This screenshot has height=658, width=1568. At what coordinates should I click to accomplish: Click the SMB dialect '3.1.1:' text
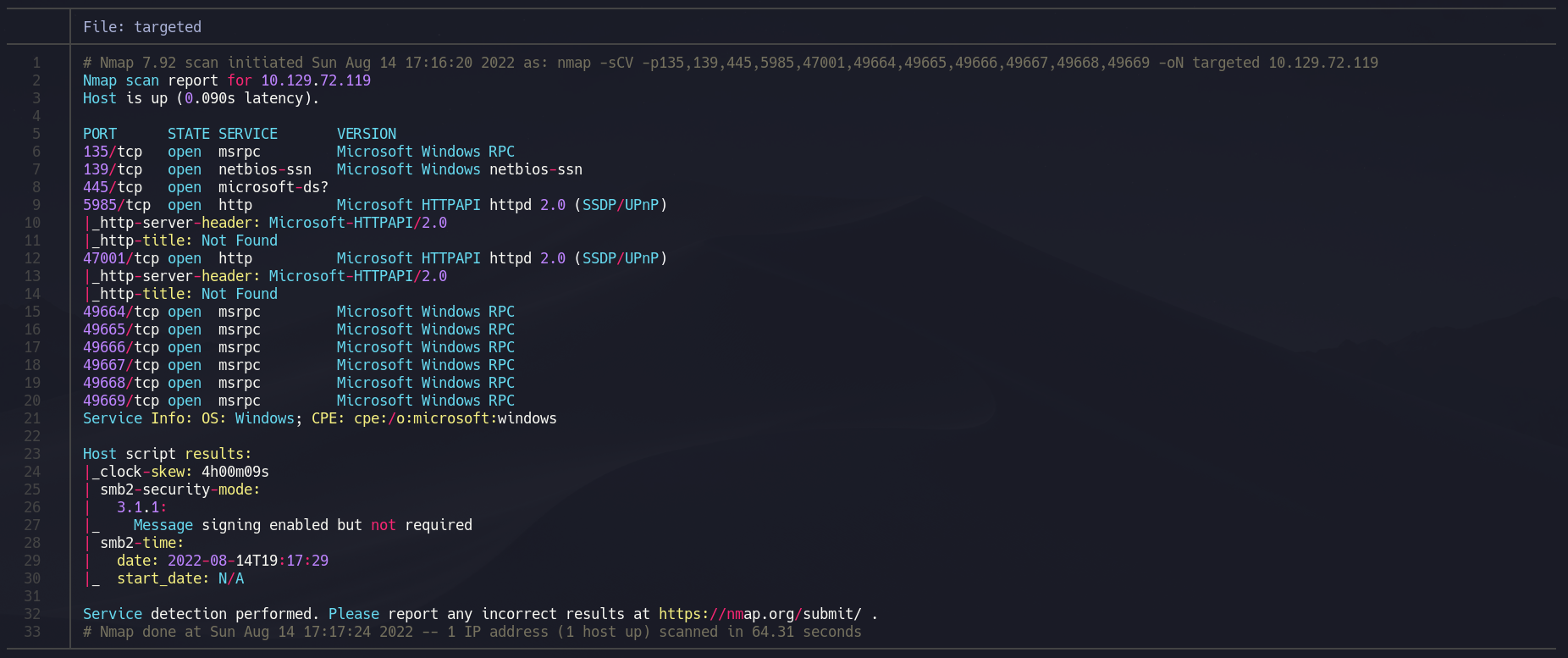[x=142, y=507]
